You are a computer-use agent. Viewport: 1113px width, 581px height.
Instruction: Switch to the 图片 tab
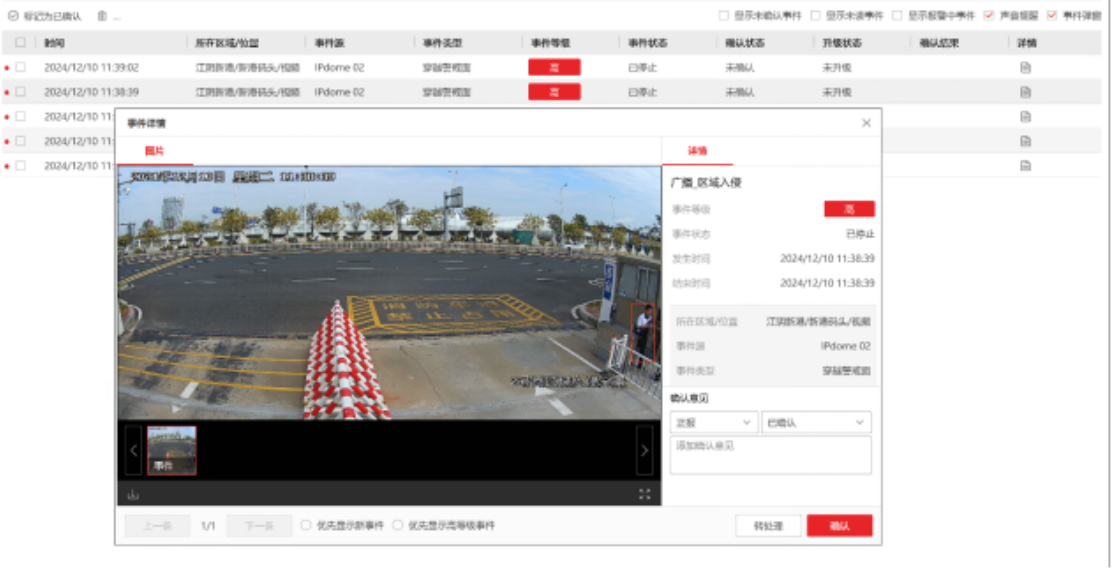pyautogui.click(x=154, y=151)
